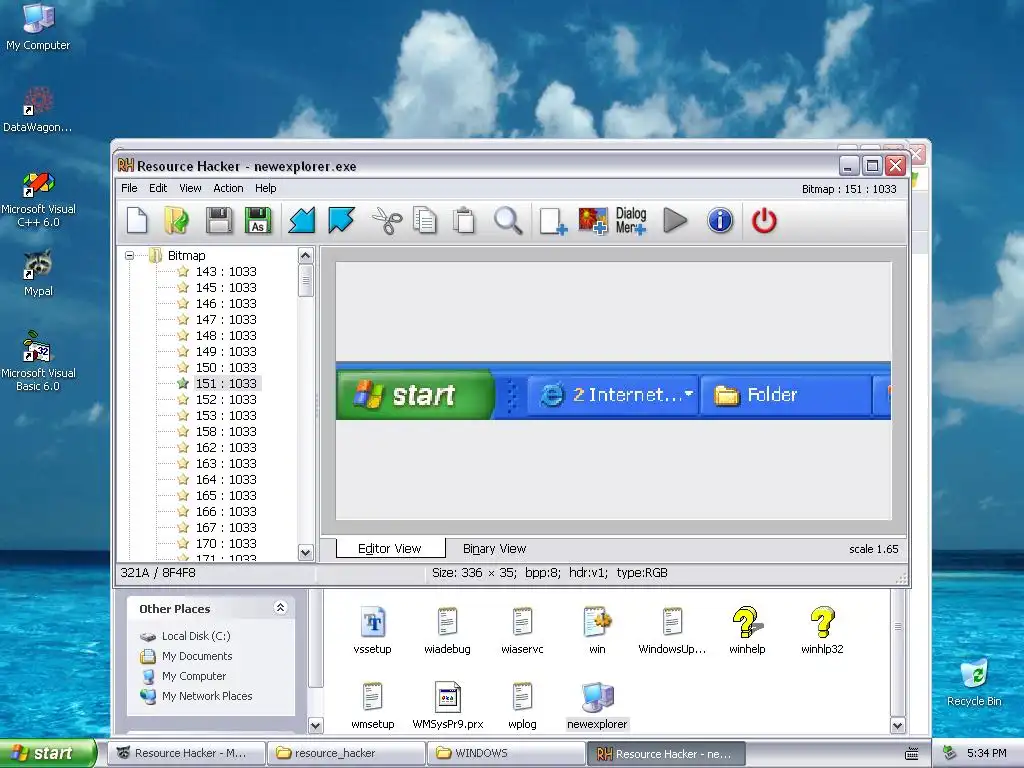Screen dimensions: 1024x768
Task: Switch to resource_hacker taskbar button
Action: (x=345, y=753)
